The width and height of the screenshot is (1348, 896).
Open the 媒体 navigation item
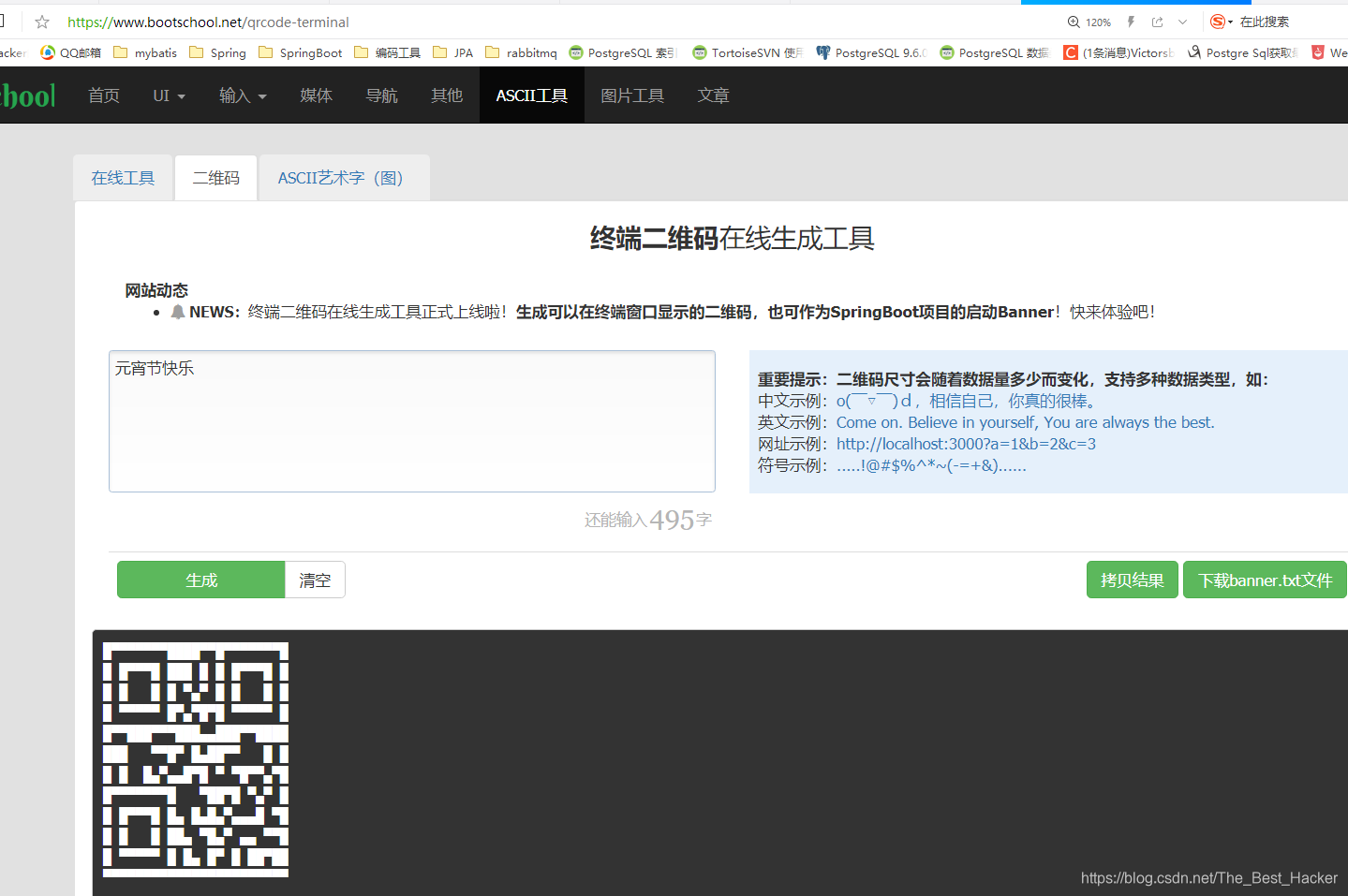pos(317,95)
